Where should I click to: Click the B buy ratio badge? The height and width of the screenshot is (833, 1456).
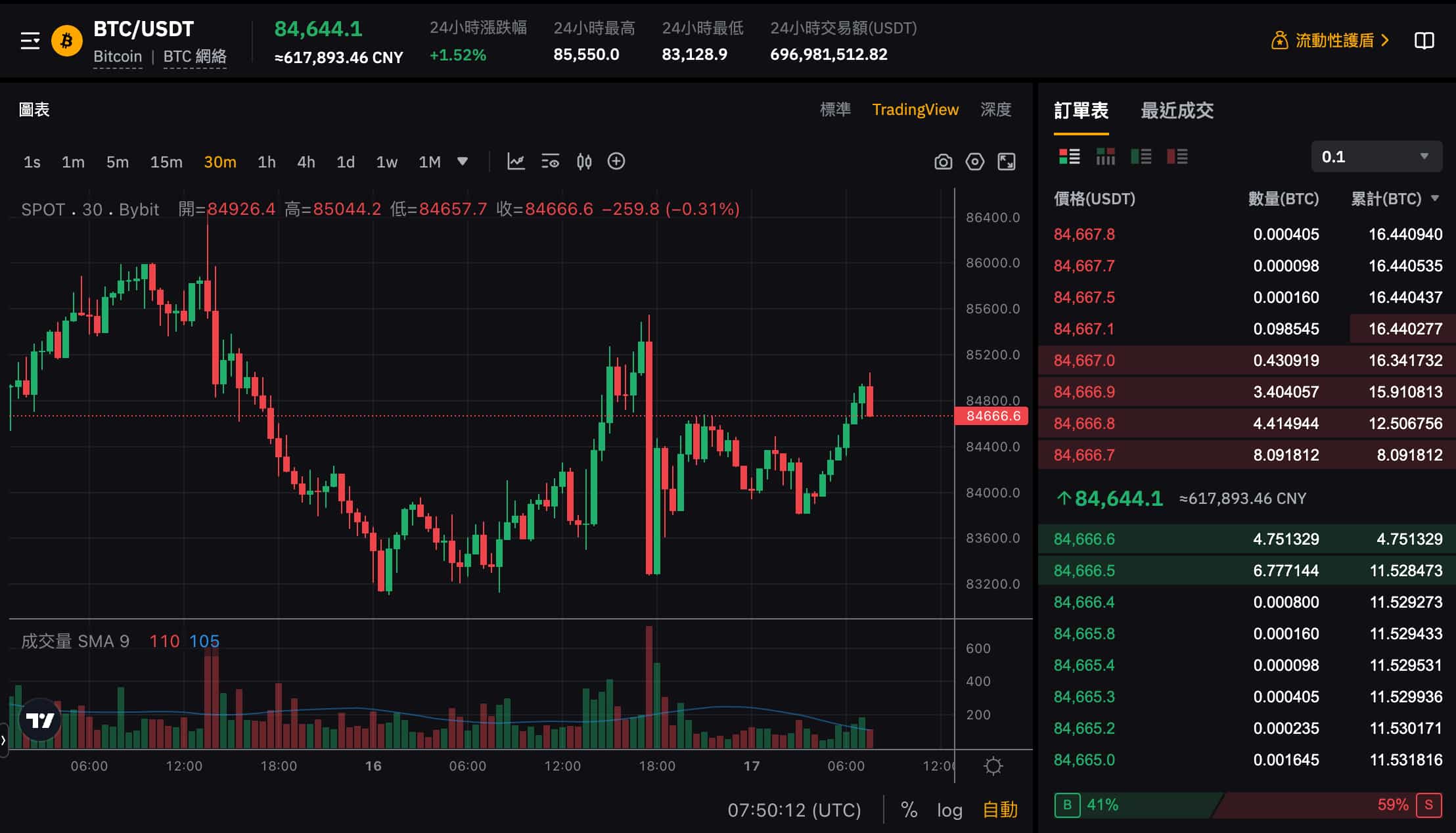point(1067,805)
